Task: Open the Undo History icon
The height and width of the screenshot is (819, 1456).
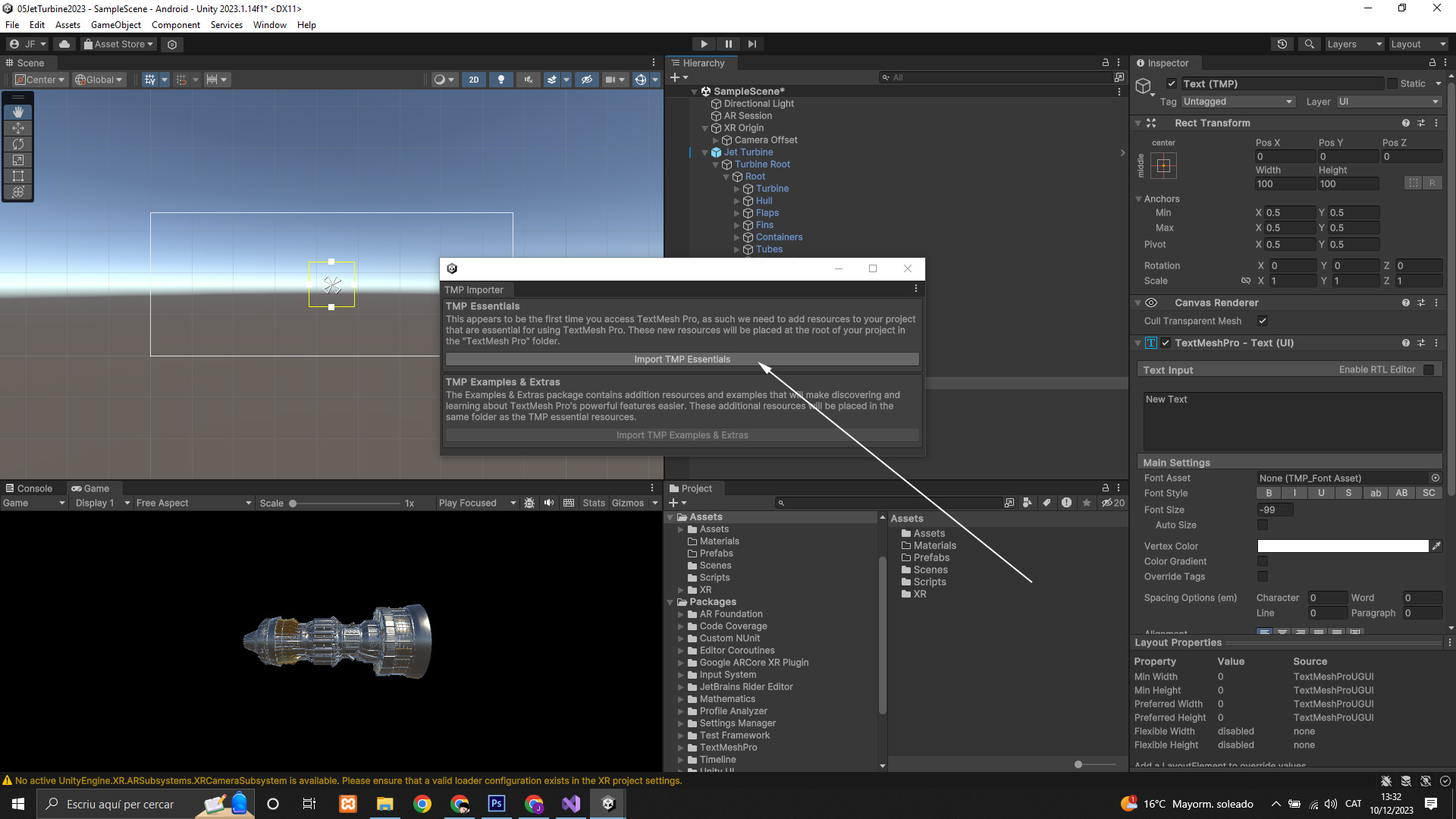Action: click(x=1282, y=44)
